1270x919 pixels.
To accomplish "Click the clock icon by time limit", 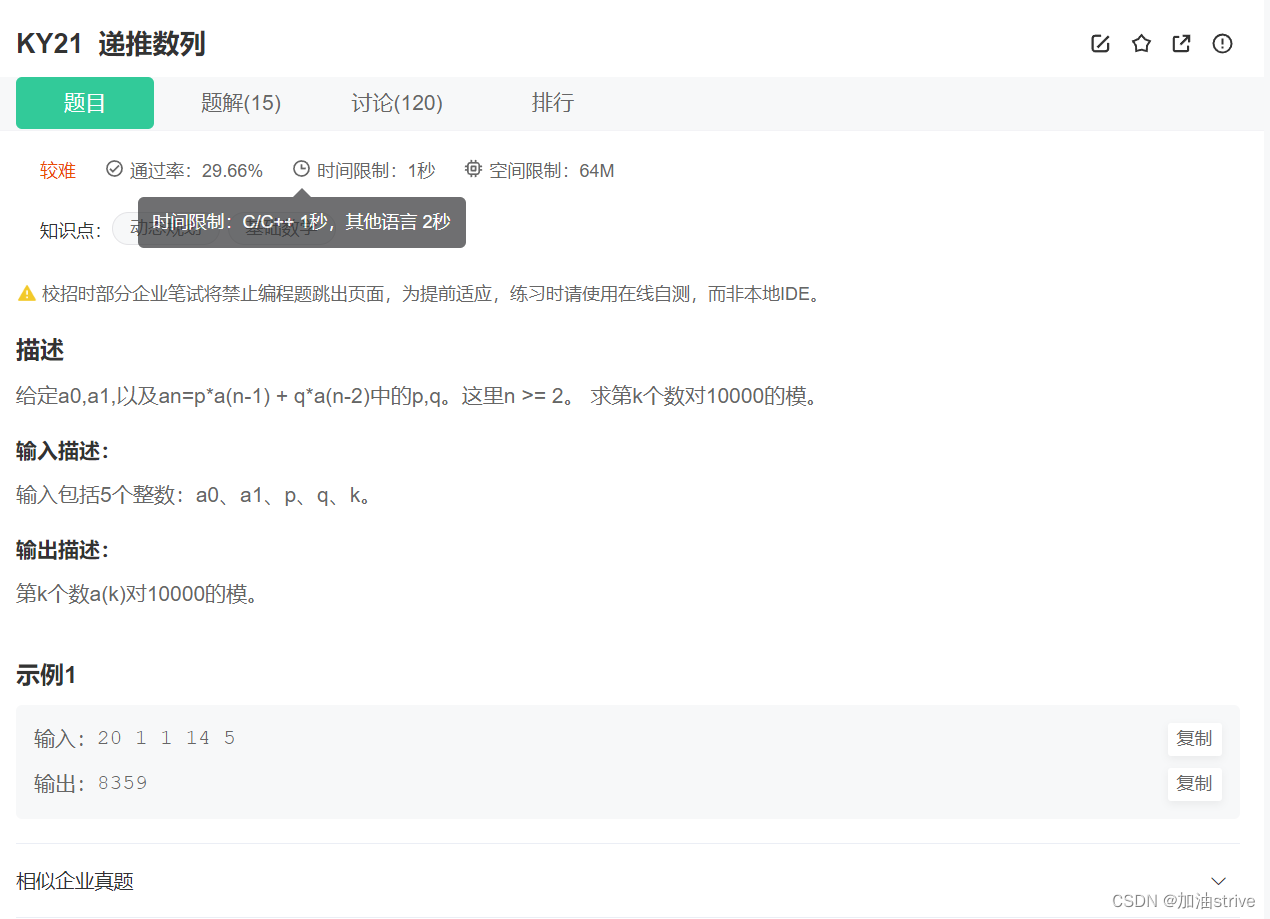I will pos(301,169).
